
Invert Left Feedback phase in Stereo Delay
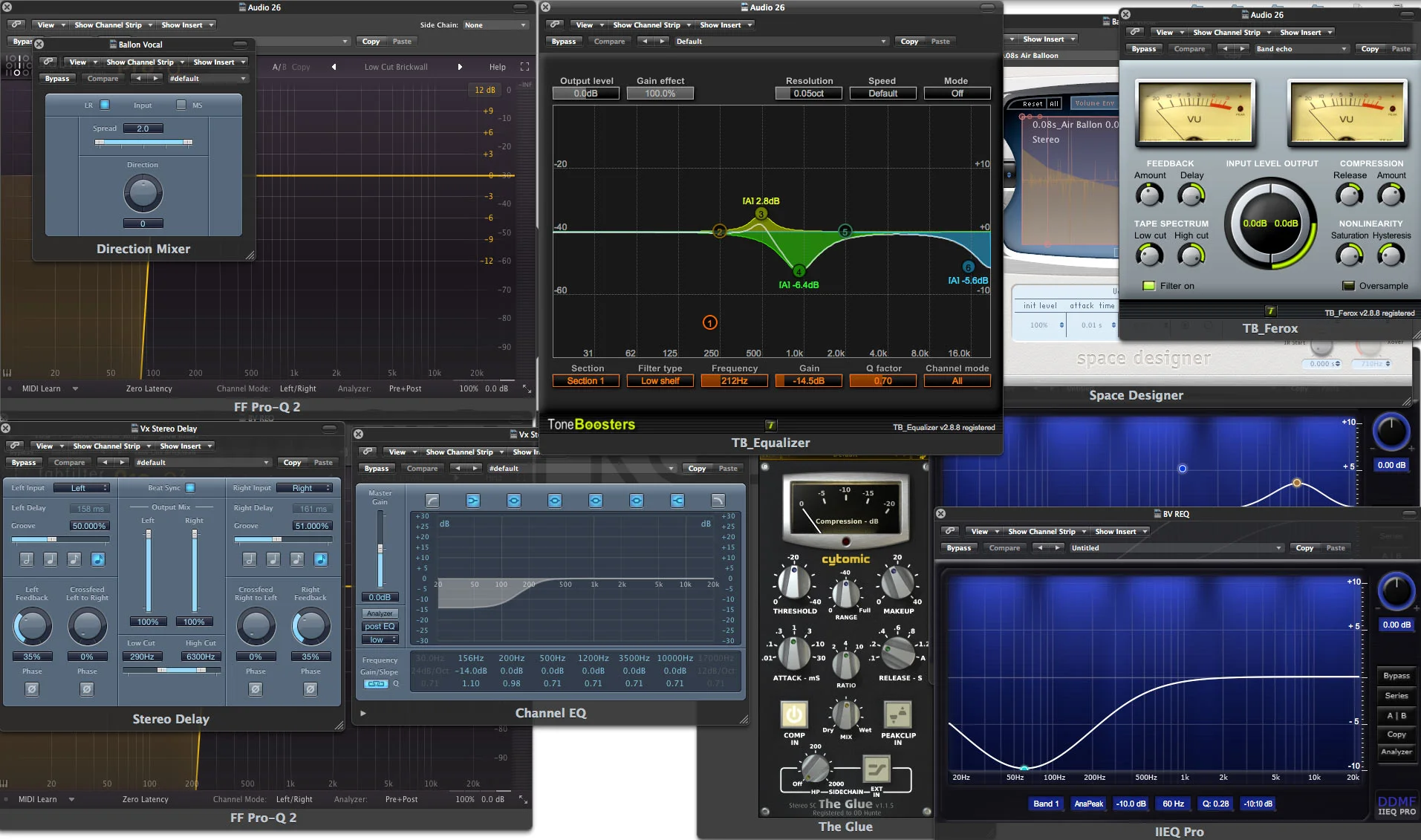(32, 689)
